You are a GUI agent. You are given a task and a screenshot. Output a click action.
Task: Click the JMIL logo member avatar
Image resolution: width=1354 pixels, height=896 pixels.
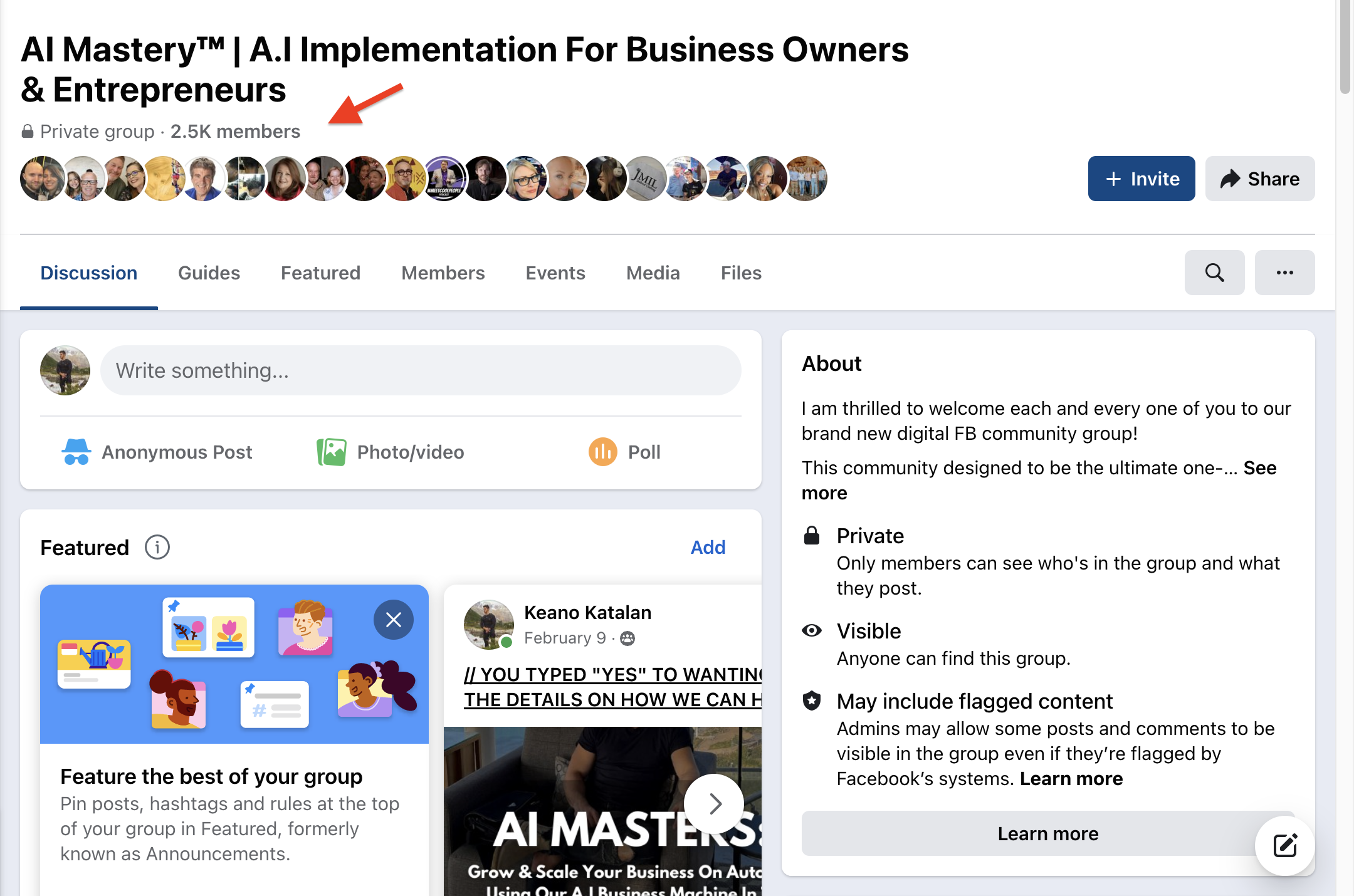click(x=644, y=179)
